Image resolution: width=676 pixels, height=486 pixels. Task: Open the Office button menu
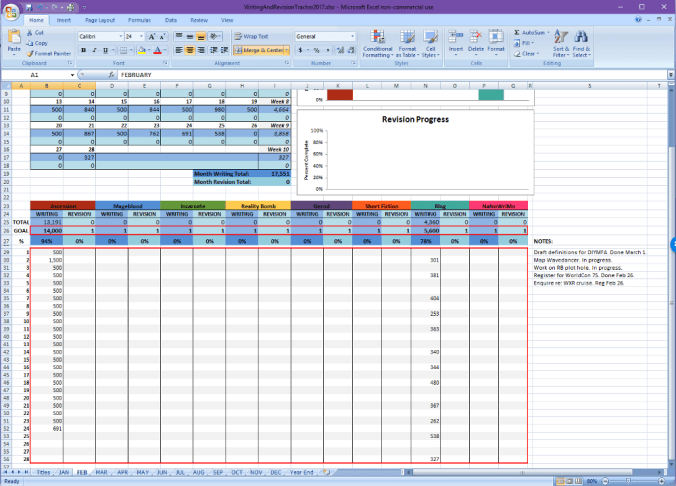(x=11, y=11)
